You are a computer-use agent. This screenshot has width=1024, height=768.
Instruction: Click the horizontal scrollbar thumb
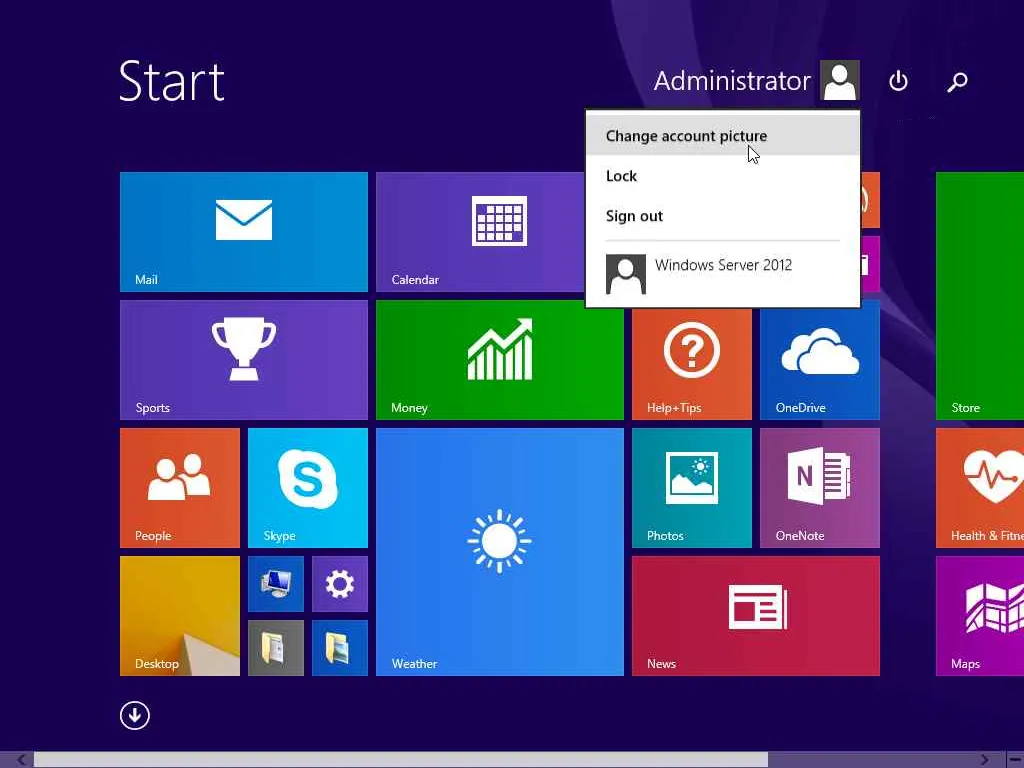pyautogui.click(x=400, y=760)
